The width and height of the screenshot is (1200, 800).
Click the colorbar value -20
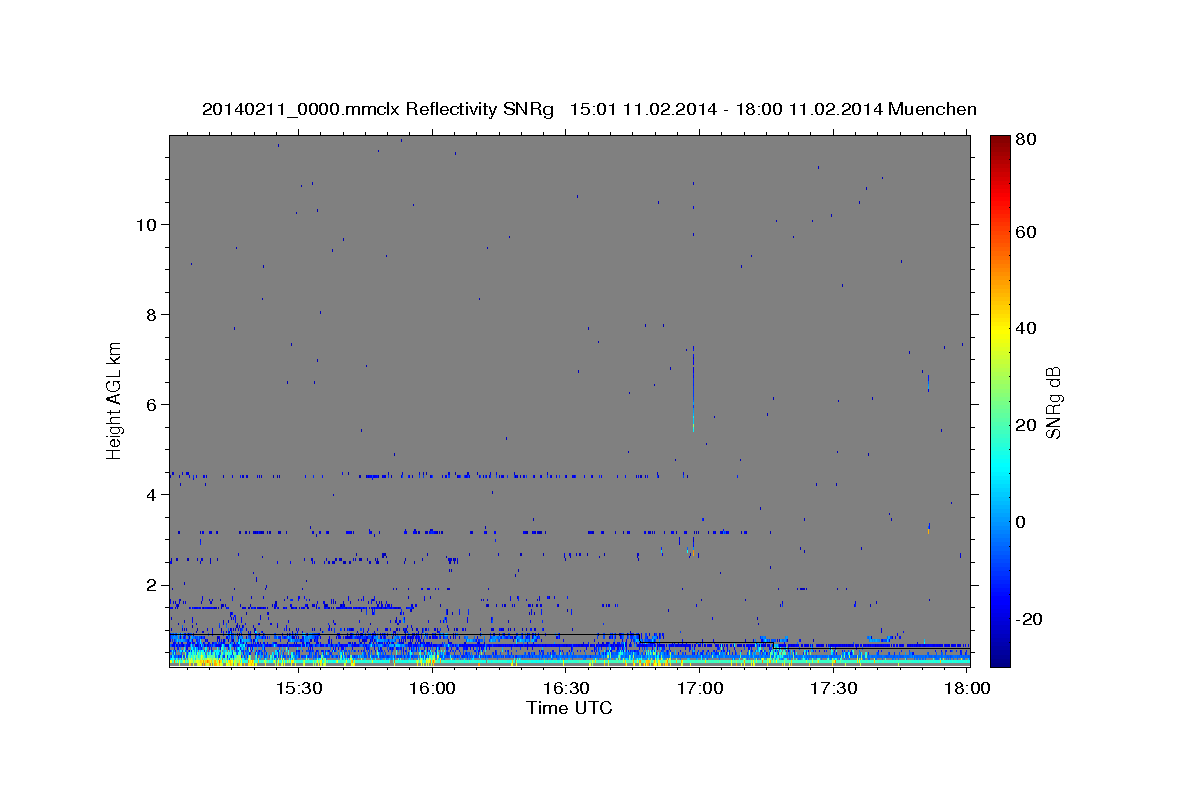pyautogui.click(x=1029, y=619)
